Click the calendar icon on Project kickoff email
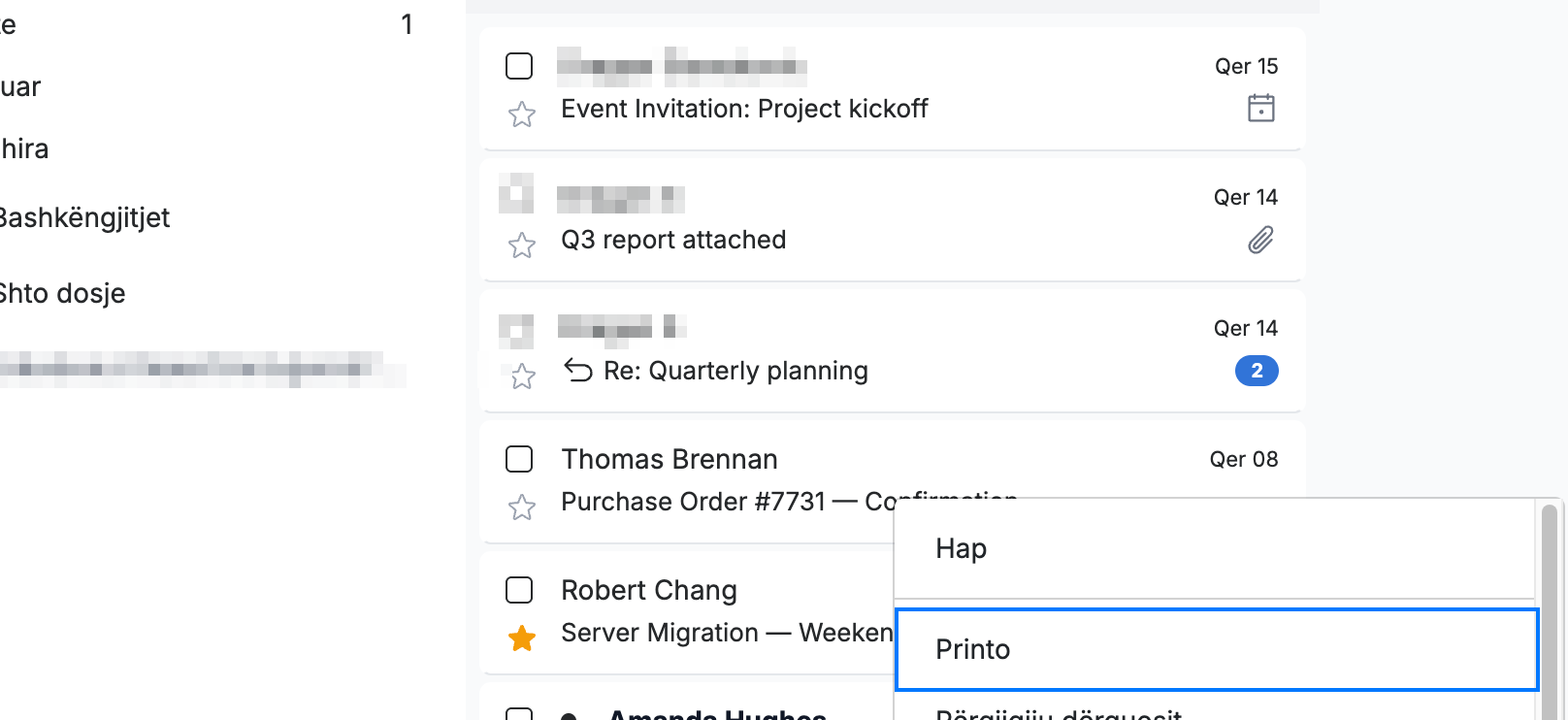Image resolution: width=1568 pixels, height=720 pixels. [x=1261, y=108]
